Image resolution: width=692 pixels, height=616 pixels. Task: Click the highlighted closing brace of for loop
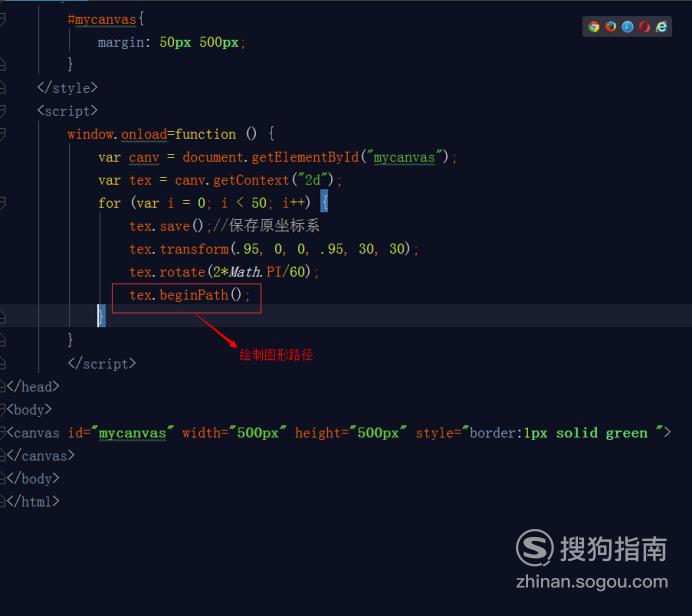102,316
